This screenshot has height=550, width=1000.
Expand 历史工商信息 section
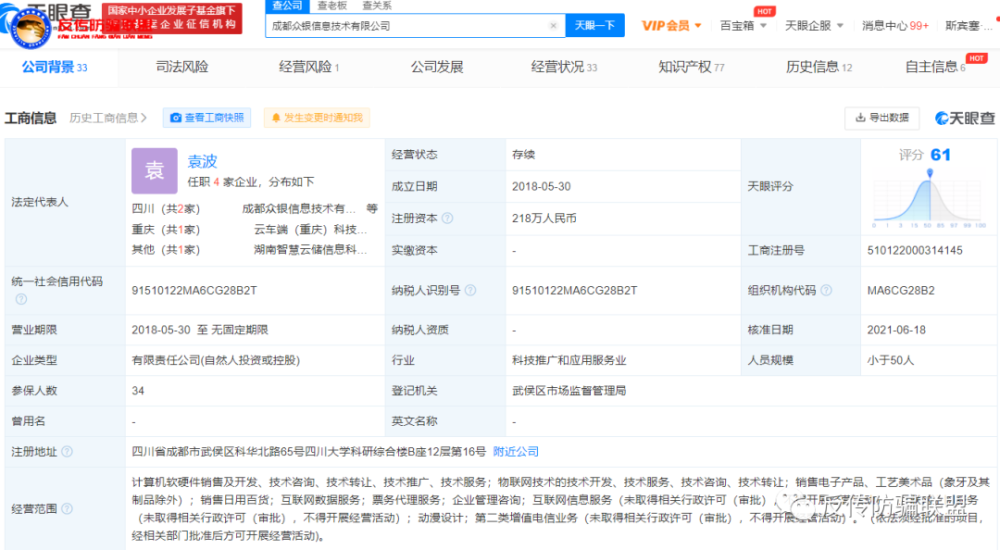tap(108, 118)
